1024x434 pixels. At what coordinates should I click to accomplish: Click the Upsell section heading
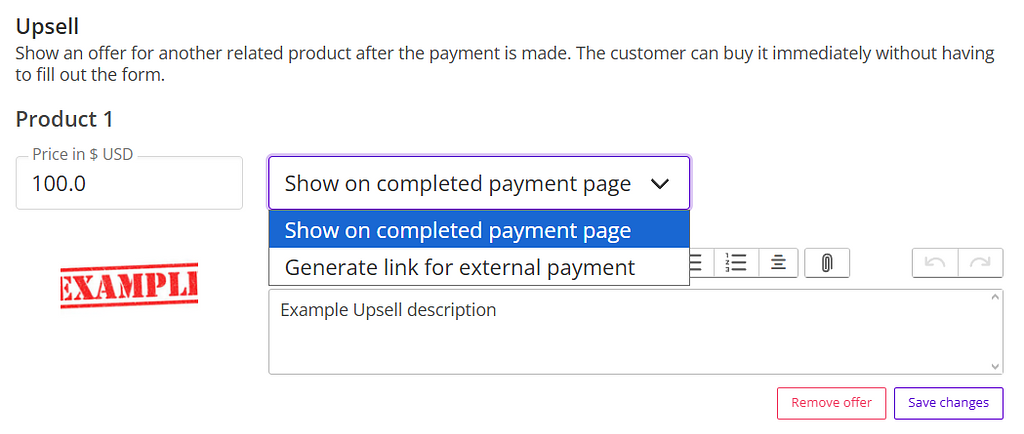[x=47, y=26]
